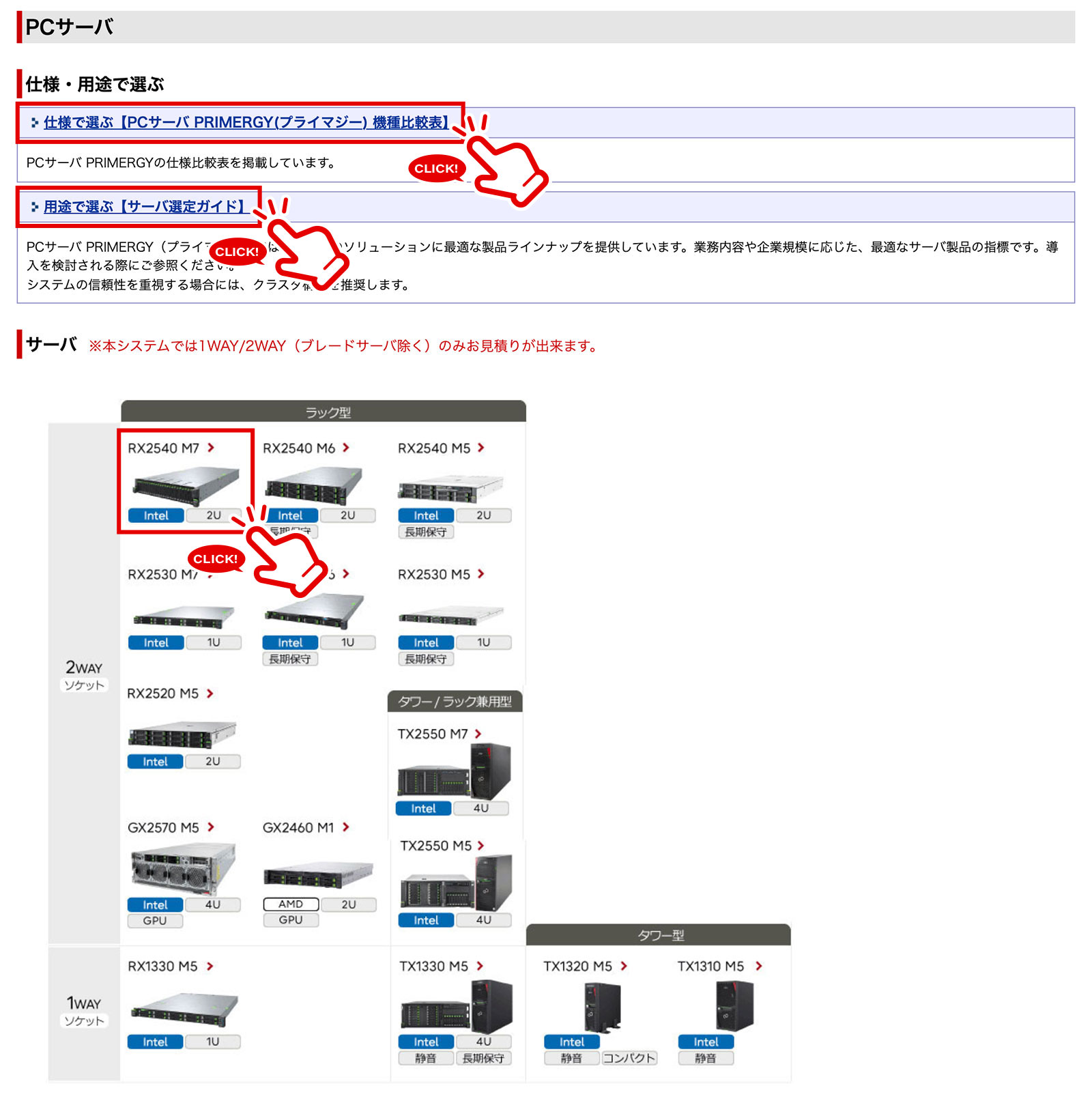Open the TX1320 M5 product link
Viewport: 1092px width, 1101px height.
tap(578, 967)
